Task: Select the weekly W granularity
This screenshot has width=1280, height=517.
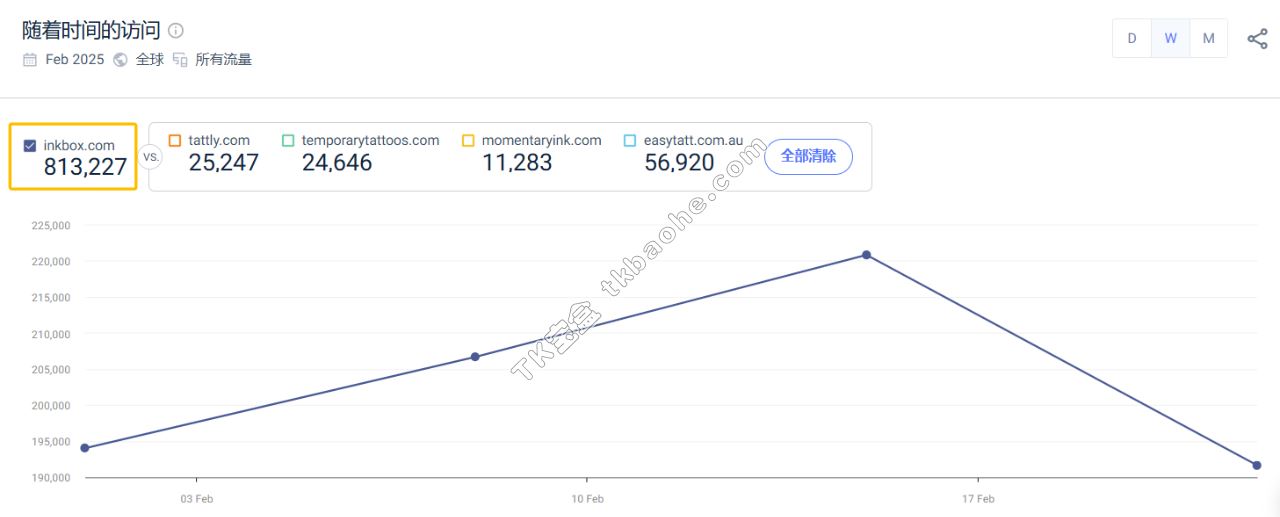Action: (1170, 39)
